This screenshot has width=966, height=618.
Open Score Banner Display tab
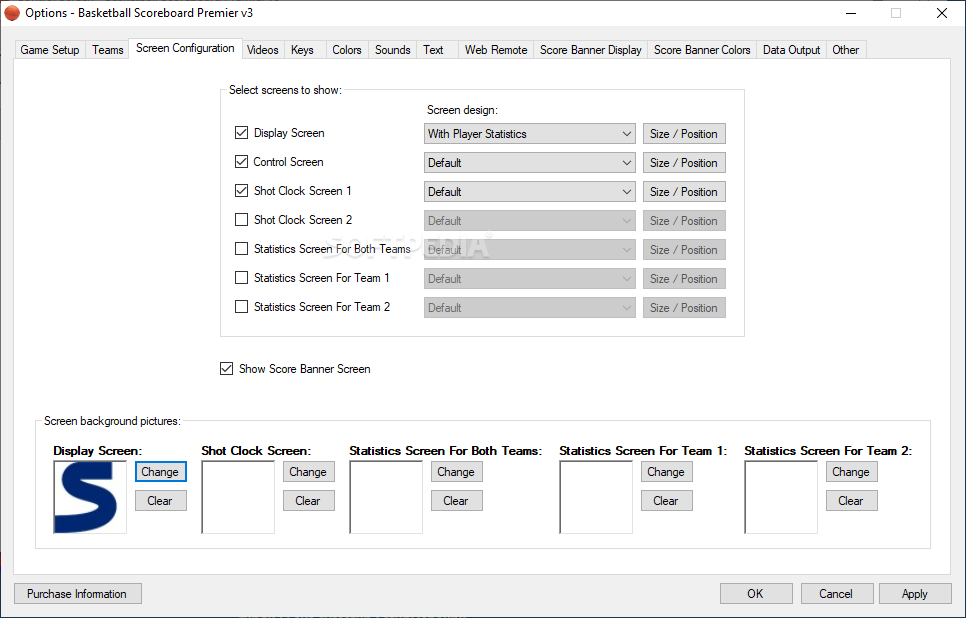tap(591, 50)
